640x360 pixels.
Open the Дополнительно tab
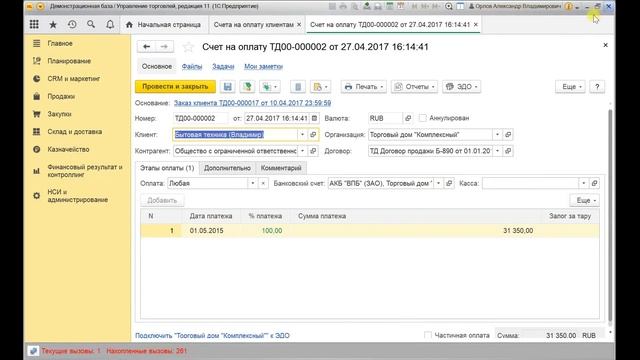click(x=227, y=168)
